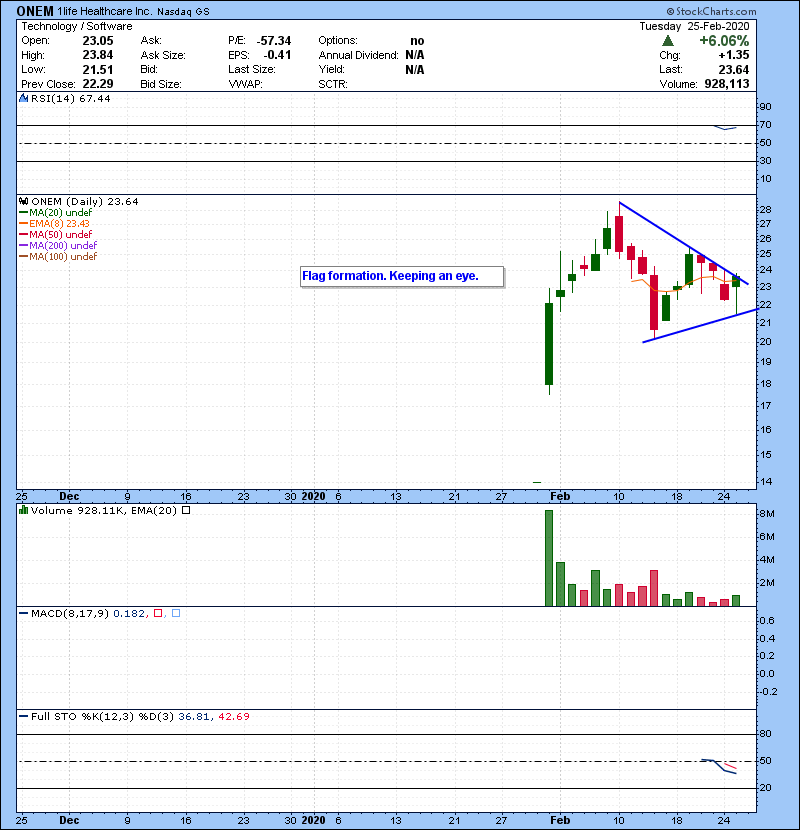Click the RSI(14) indicator icon

click(23, 98)
